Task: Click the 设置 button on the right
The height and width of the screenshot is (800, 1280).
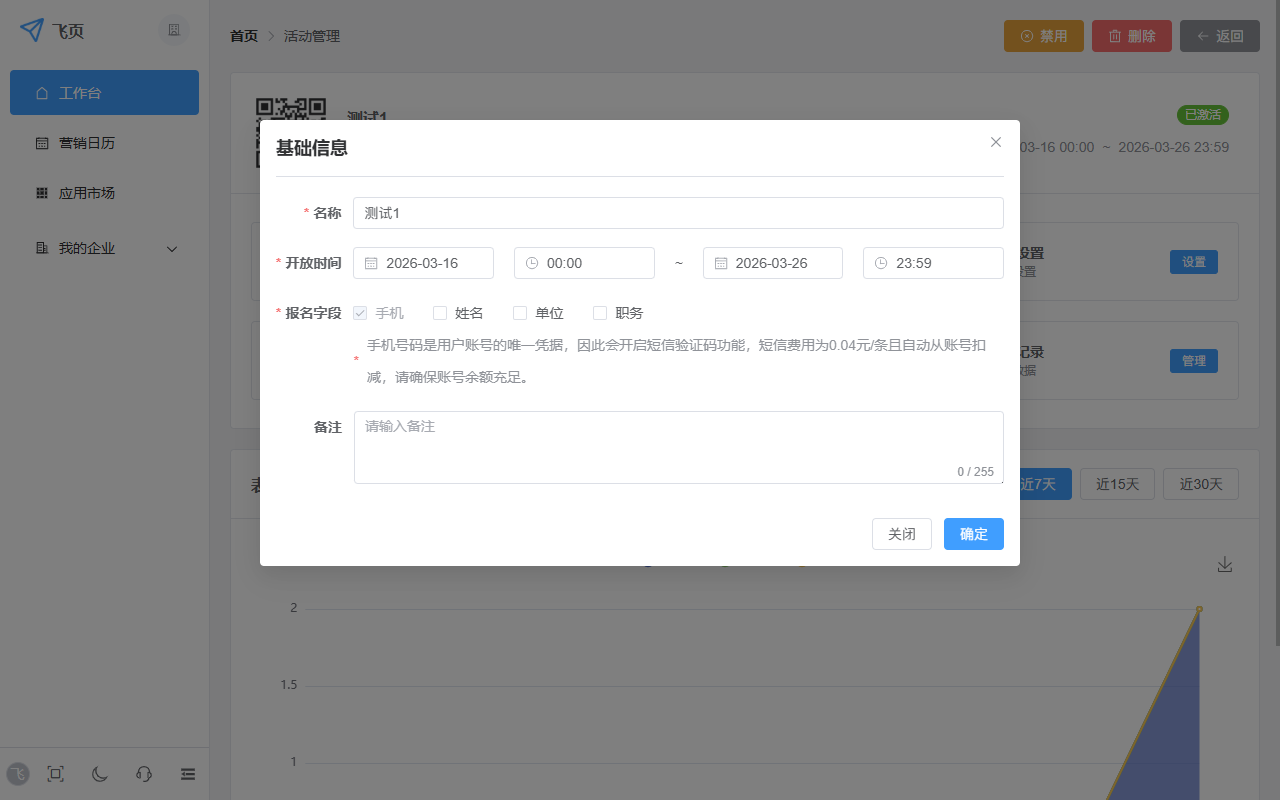Action: pos(1193,261)
